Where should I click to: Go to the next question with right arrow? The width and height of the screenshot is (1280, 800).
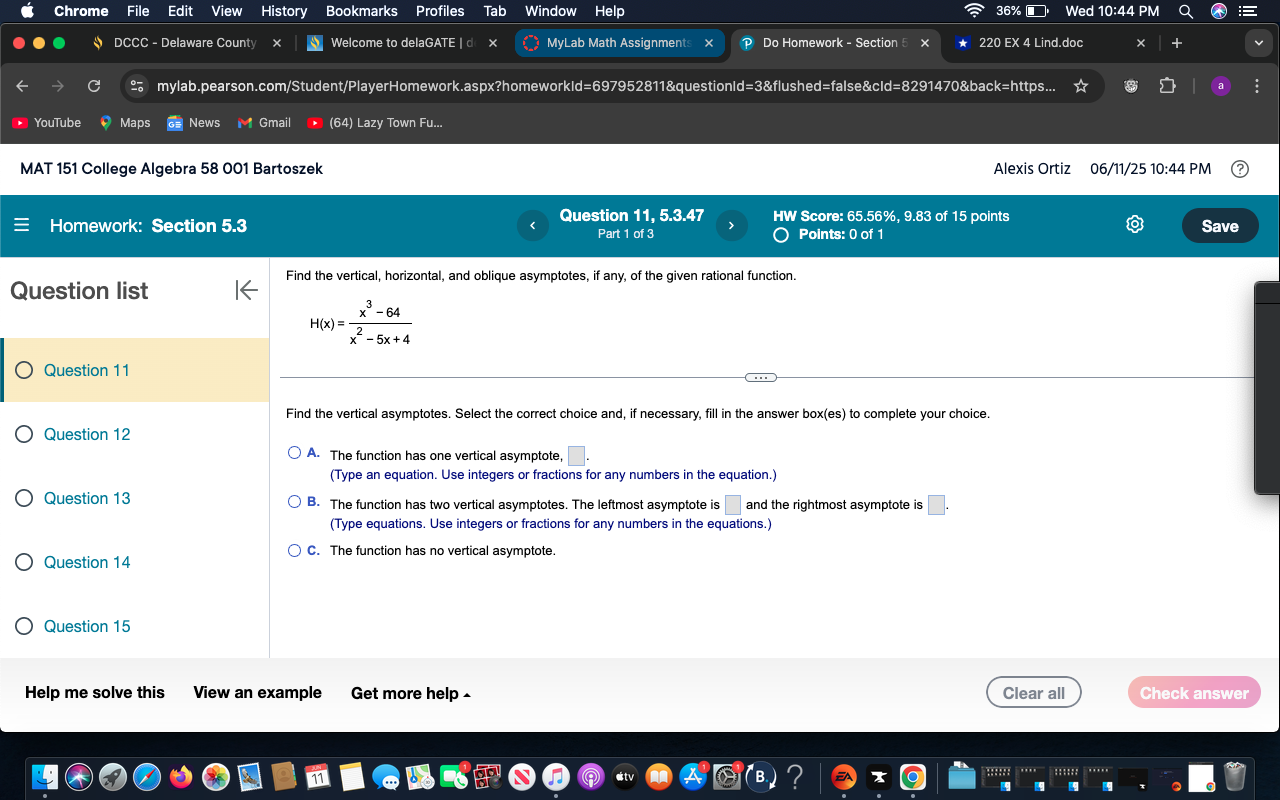click(731, 225)
